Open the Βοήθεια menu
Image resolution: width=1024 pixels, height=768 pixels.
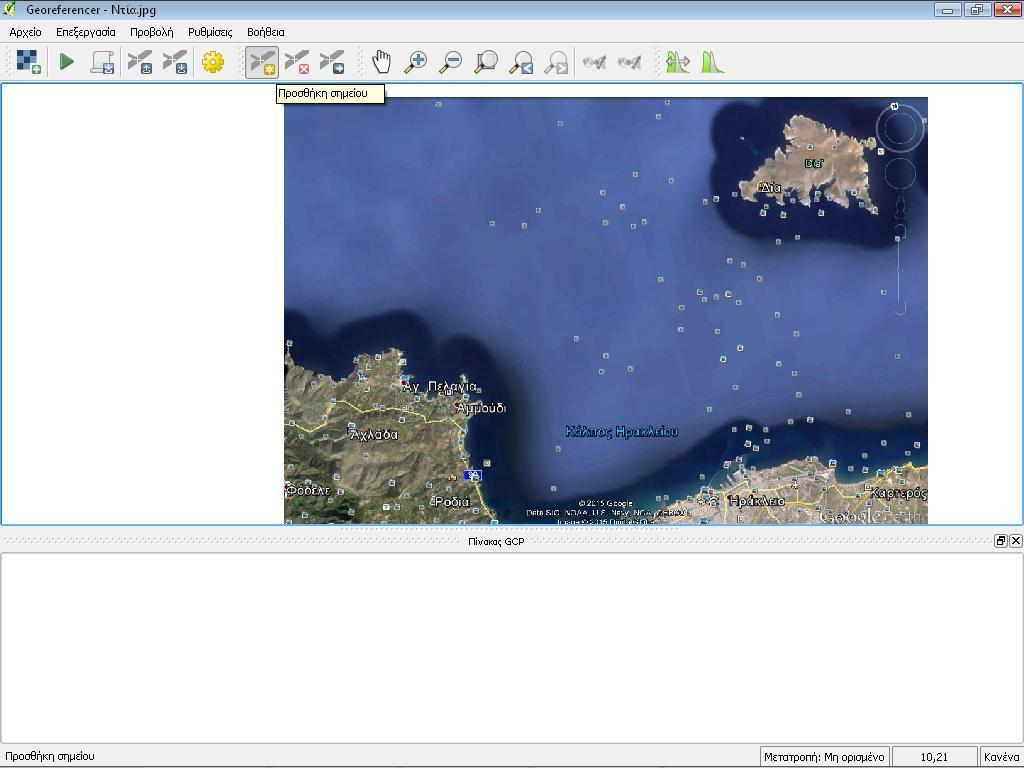tap(266, 32)
